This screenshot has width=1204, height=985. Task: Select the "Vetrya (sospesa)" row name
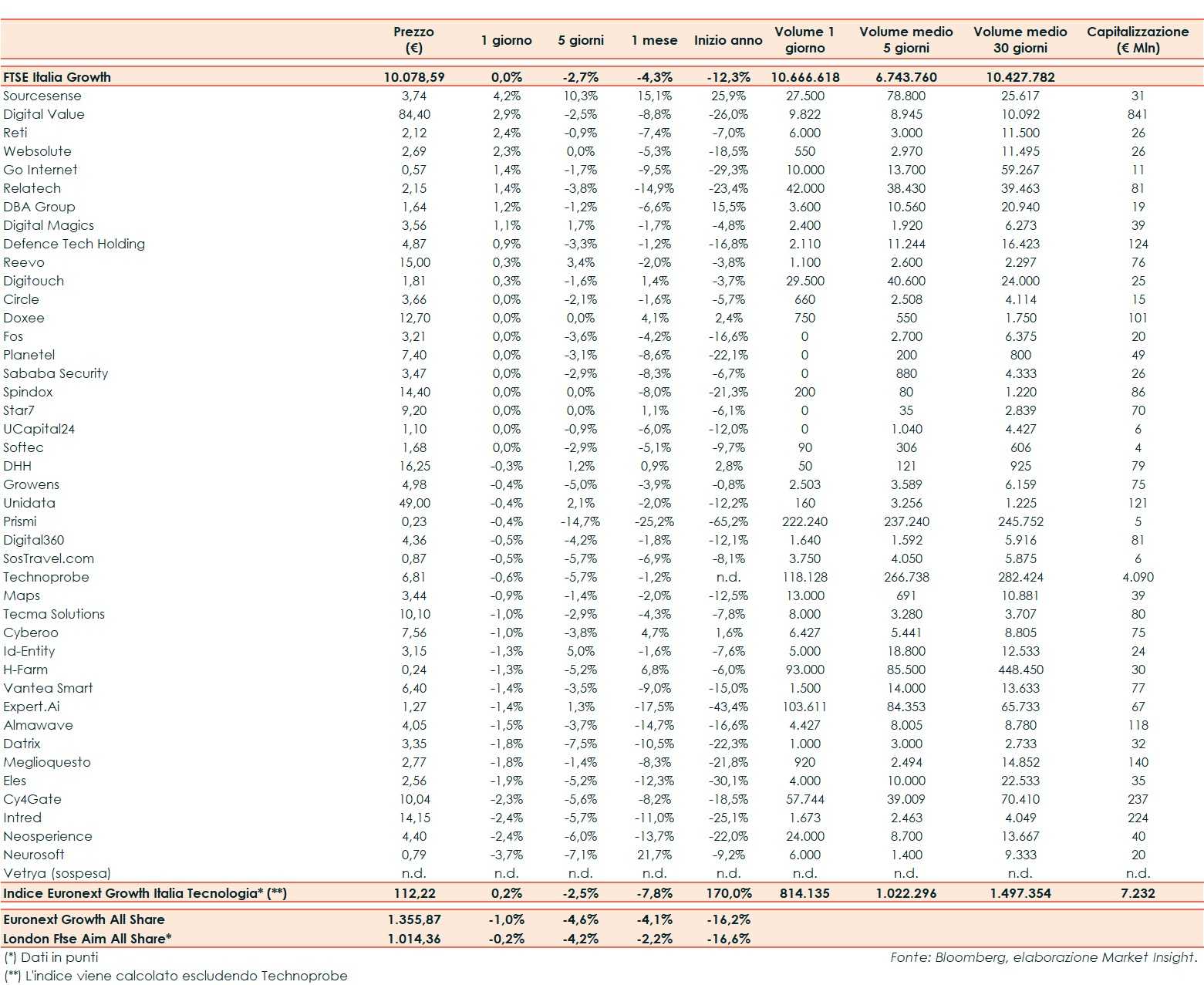pos(57,873)
